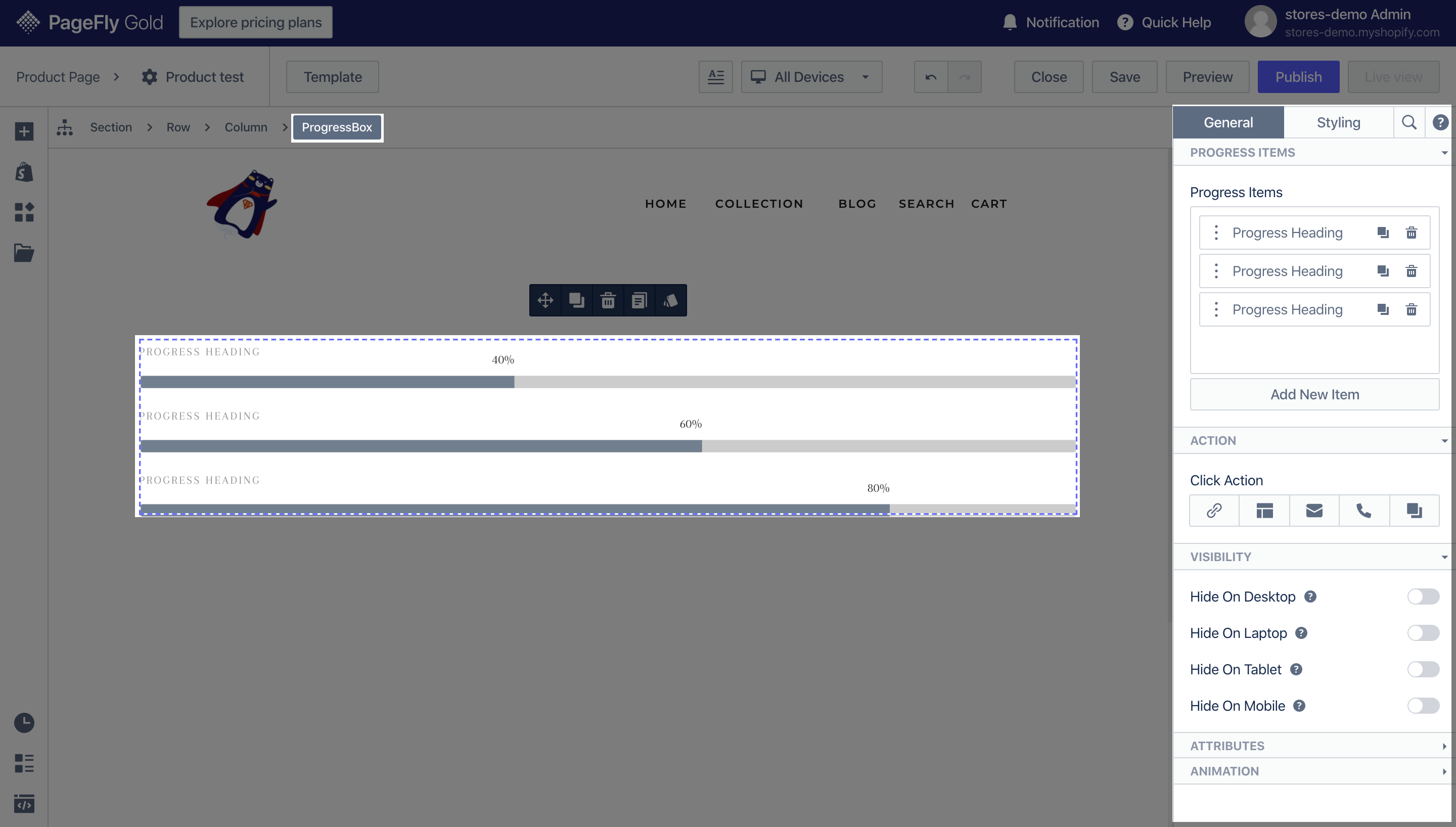Open page settings gear next to Product test
Screen dimensions: 1456x827
tap(149, 77)
